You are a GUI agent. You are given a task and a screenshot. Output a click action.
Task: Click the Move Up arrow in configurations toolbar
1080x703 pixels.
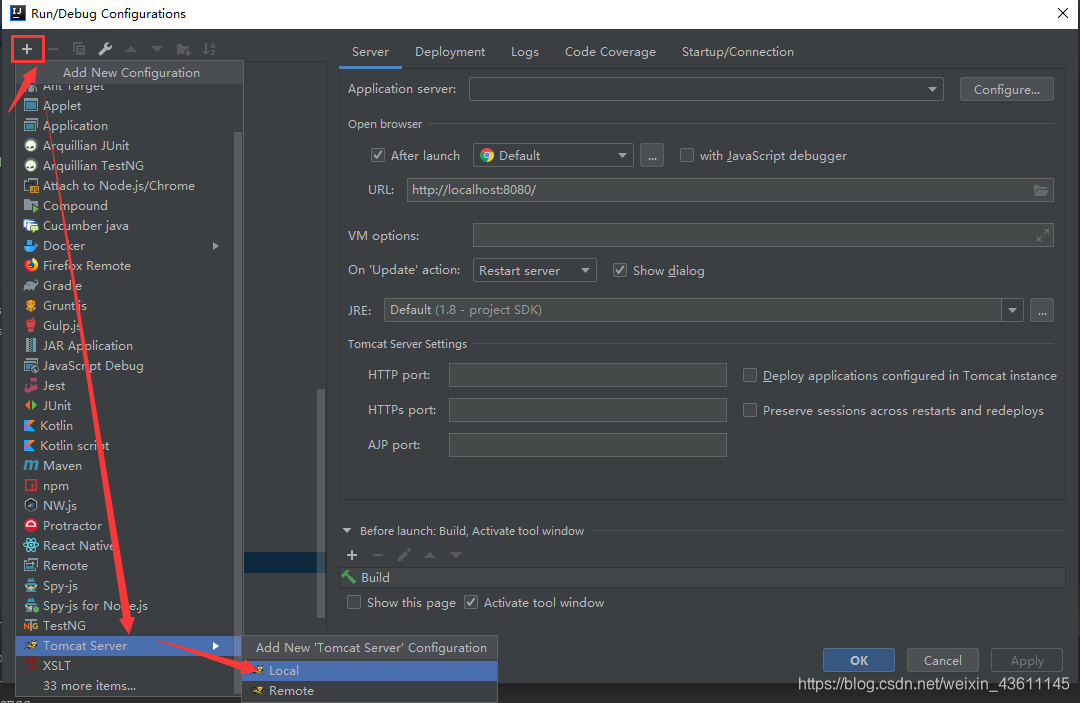(131, 49)
